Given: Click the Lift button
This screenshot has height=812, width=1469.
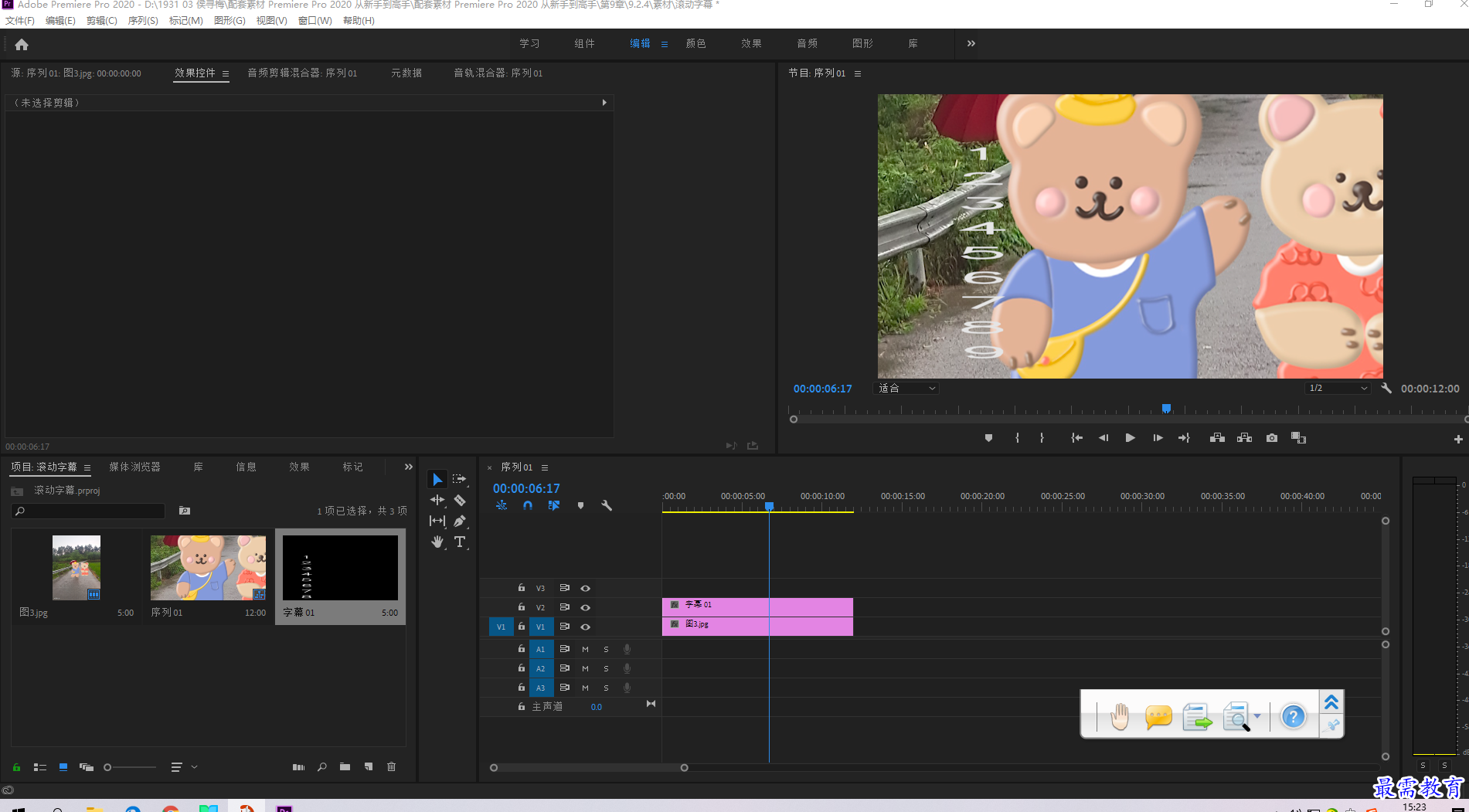Looking at the screenshot, I should pyautogui.click(x=1217, y=438).
